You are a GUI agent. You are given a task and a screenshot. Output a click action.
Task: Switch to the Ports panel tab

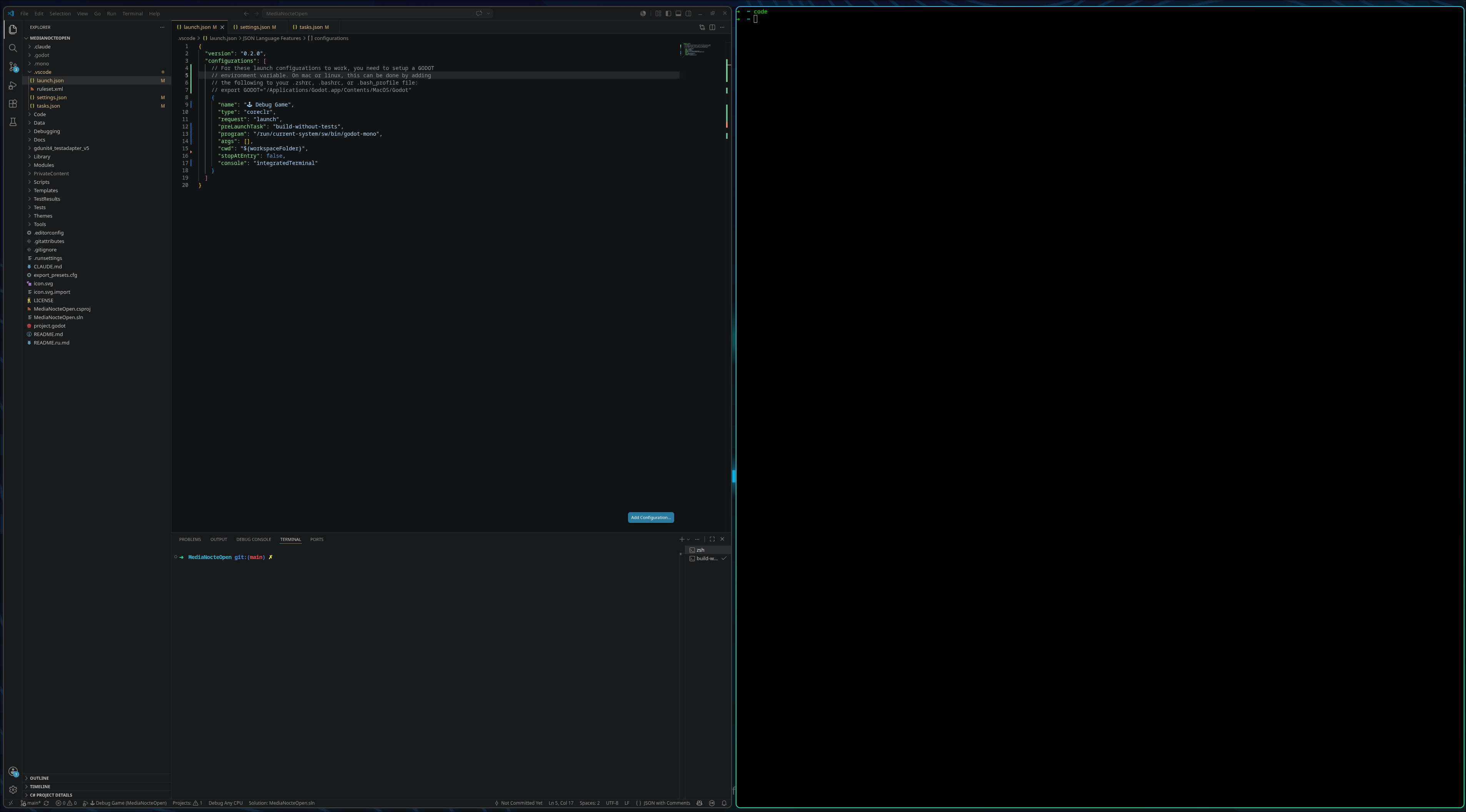[317, 539]
